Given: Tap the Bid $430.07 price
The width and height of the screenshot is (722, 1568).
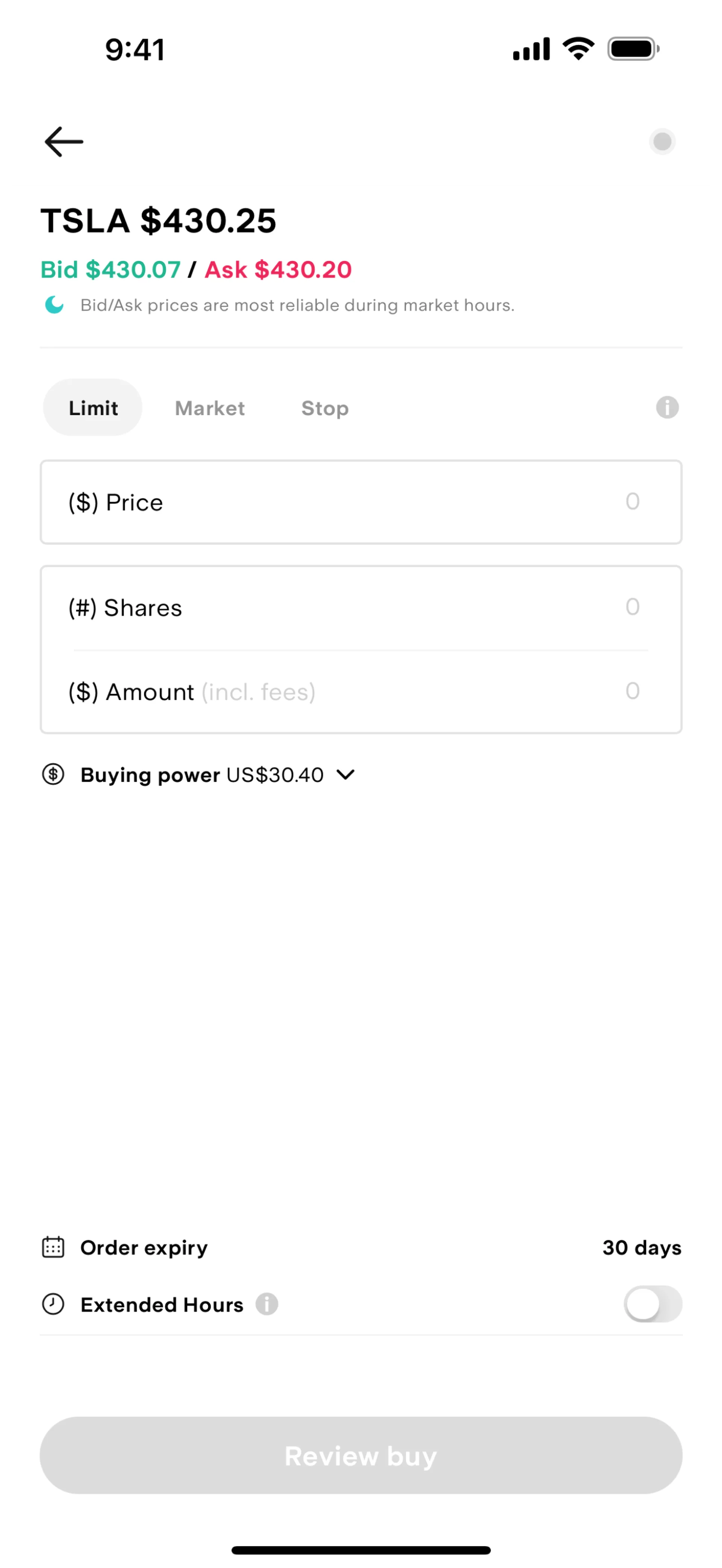Looking at the screenshot, I should pyautogui.click(x=111, y=269).
